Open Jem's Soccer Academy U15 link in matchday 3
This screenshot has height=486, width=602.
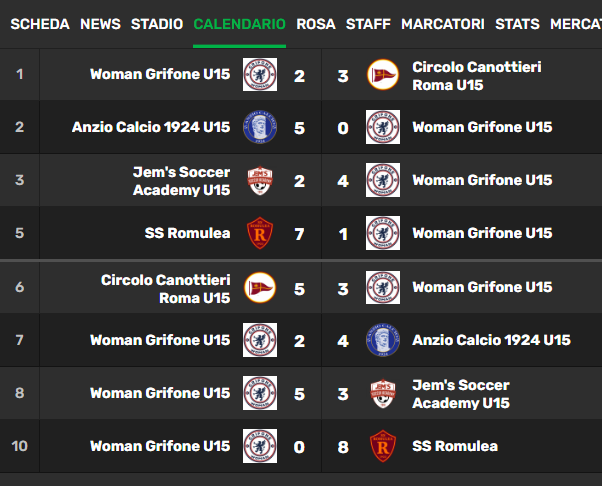pyautogui.click(x=181, y=181)
